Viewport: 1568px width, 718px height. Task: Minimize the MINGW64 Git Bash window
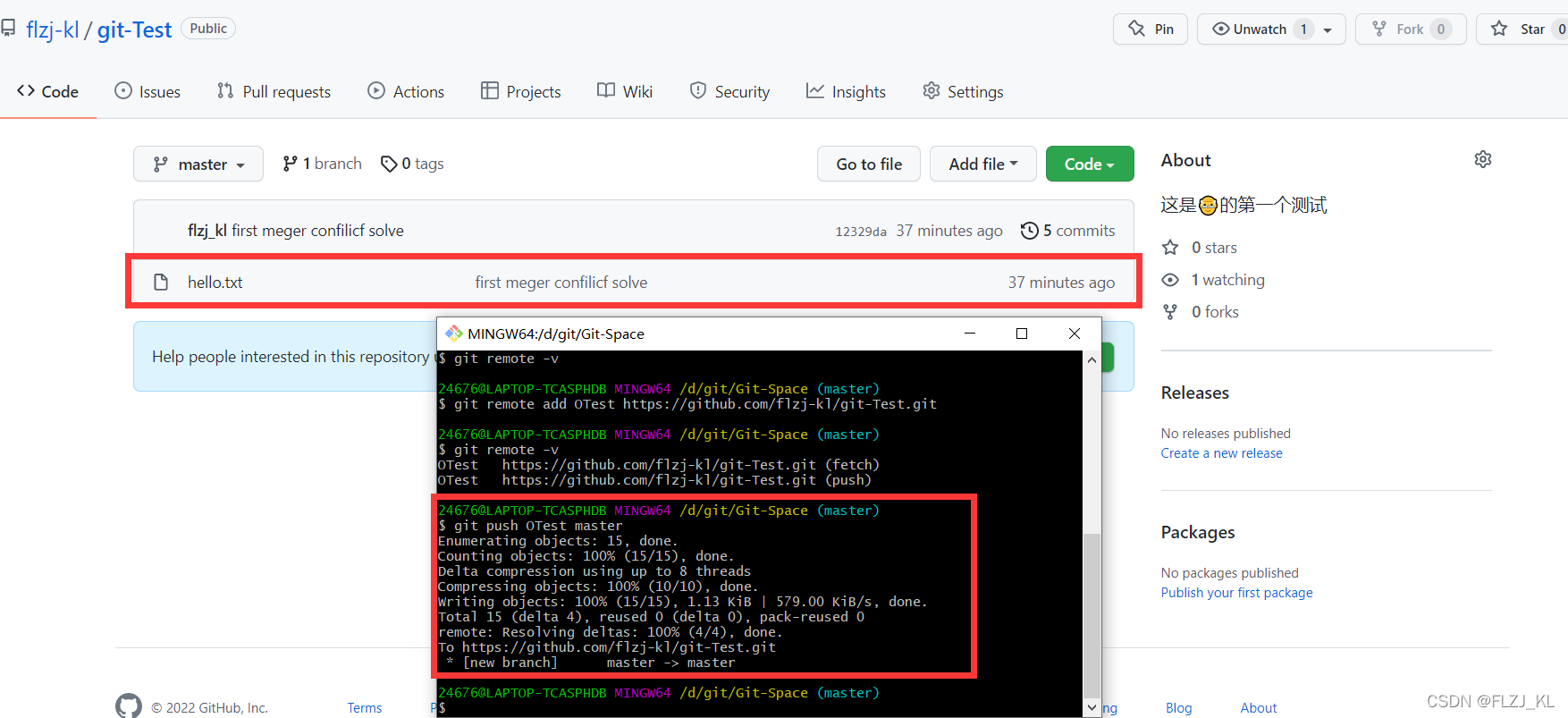970,334
